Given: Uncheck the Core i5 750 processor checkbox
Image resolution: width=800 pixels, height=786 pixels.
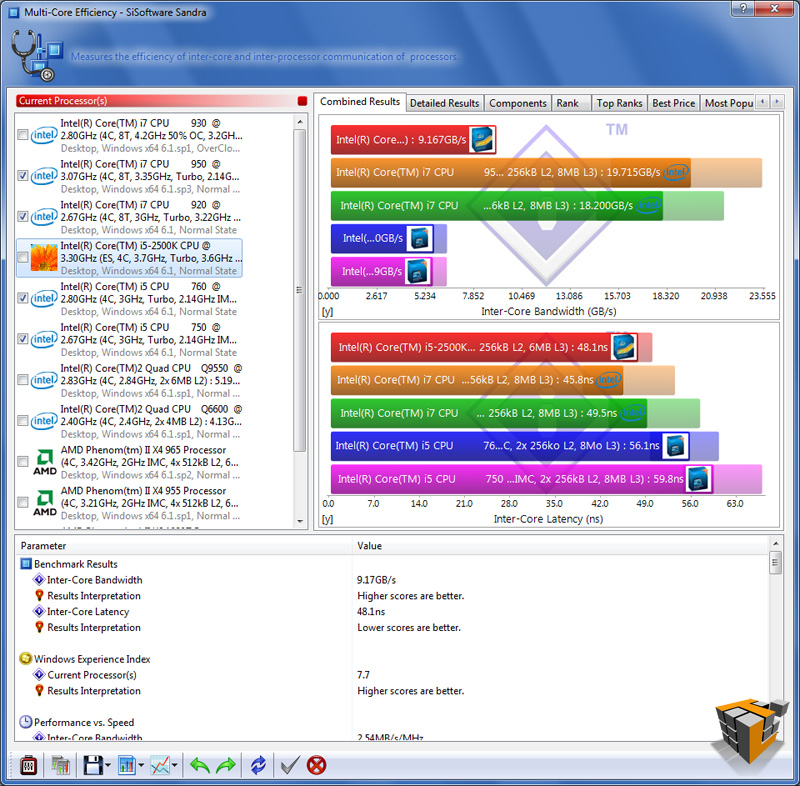Looking at the screenshot, I should click(x=22, y=339).
